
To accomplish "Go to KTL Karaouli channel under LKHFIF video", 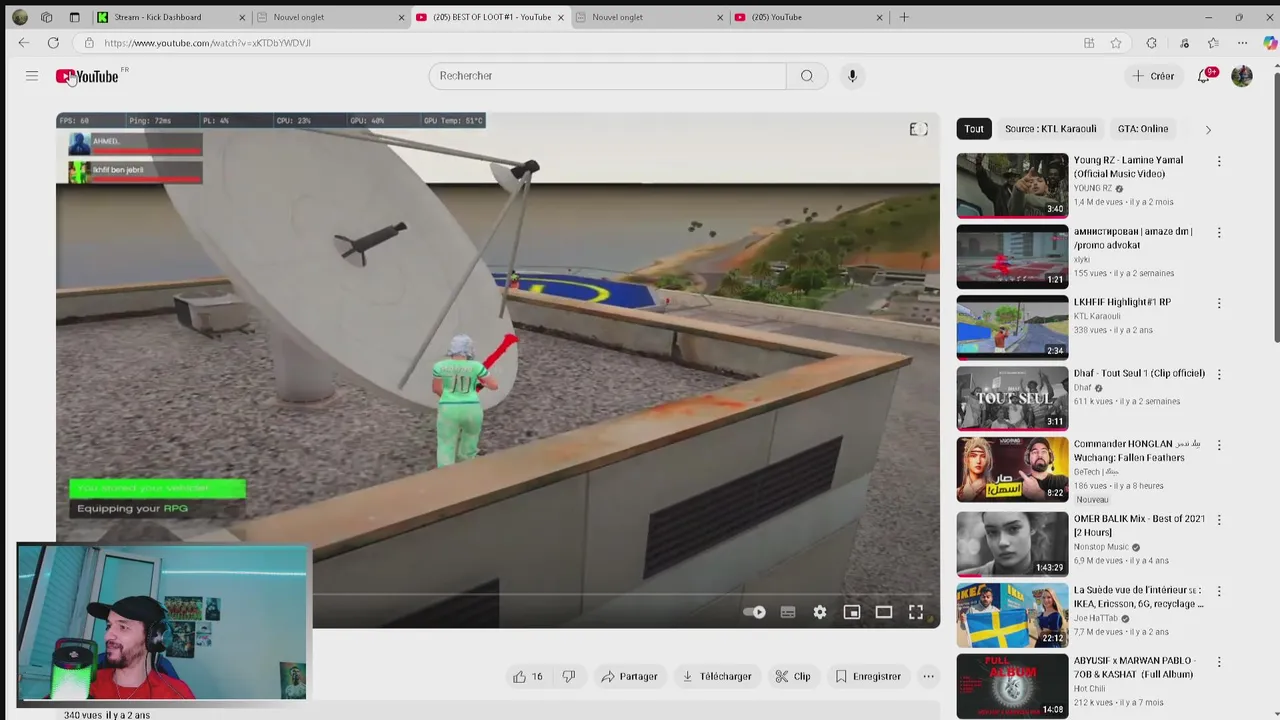I will click(x=1097, y=316).
